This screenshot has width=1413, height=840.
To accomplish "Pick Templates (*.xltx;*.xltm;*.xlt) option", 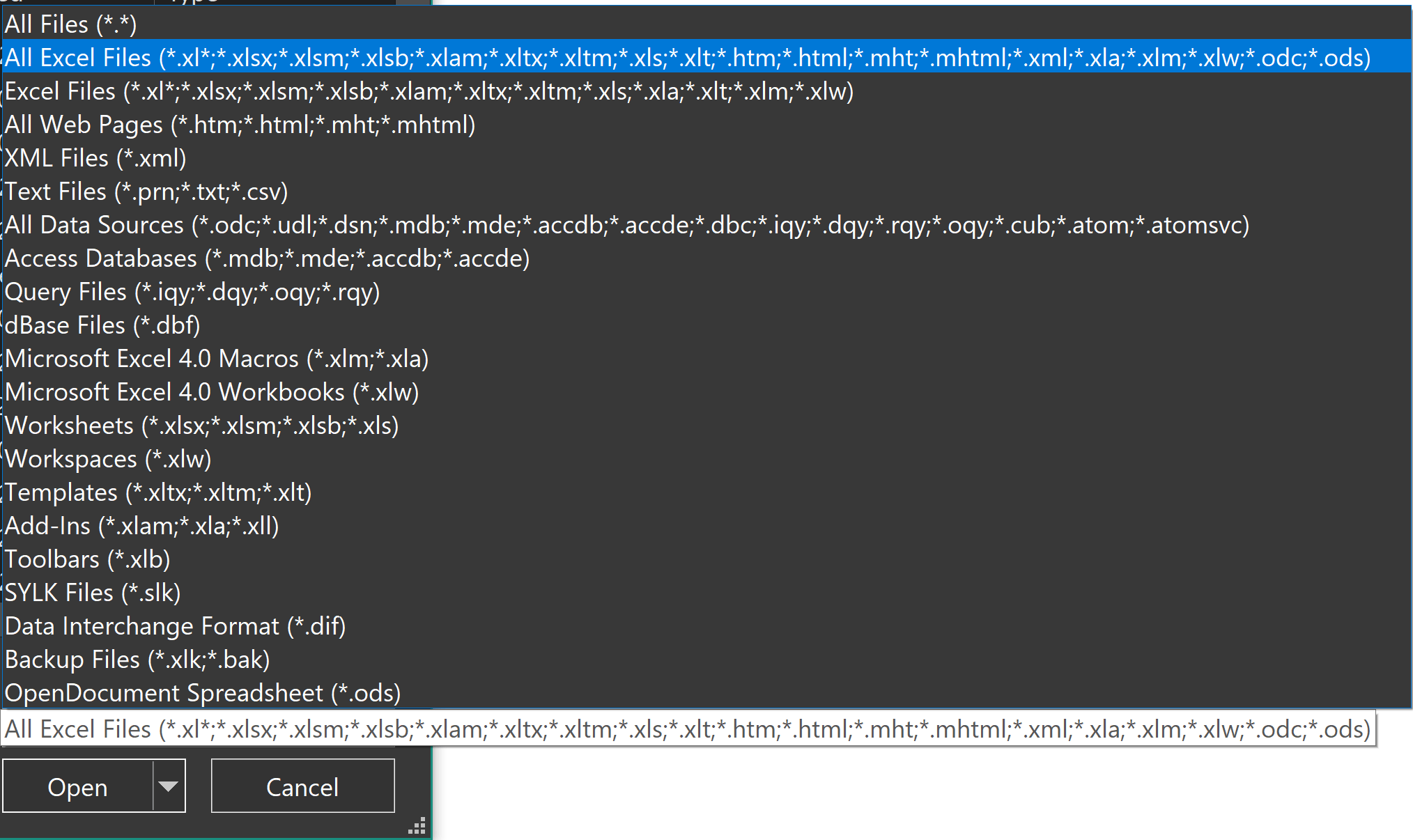I will [x=158, y=492].
